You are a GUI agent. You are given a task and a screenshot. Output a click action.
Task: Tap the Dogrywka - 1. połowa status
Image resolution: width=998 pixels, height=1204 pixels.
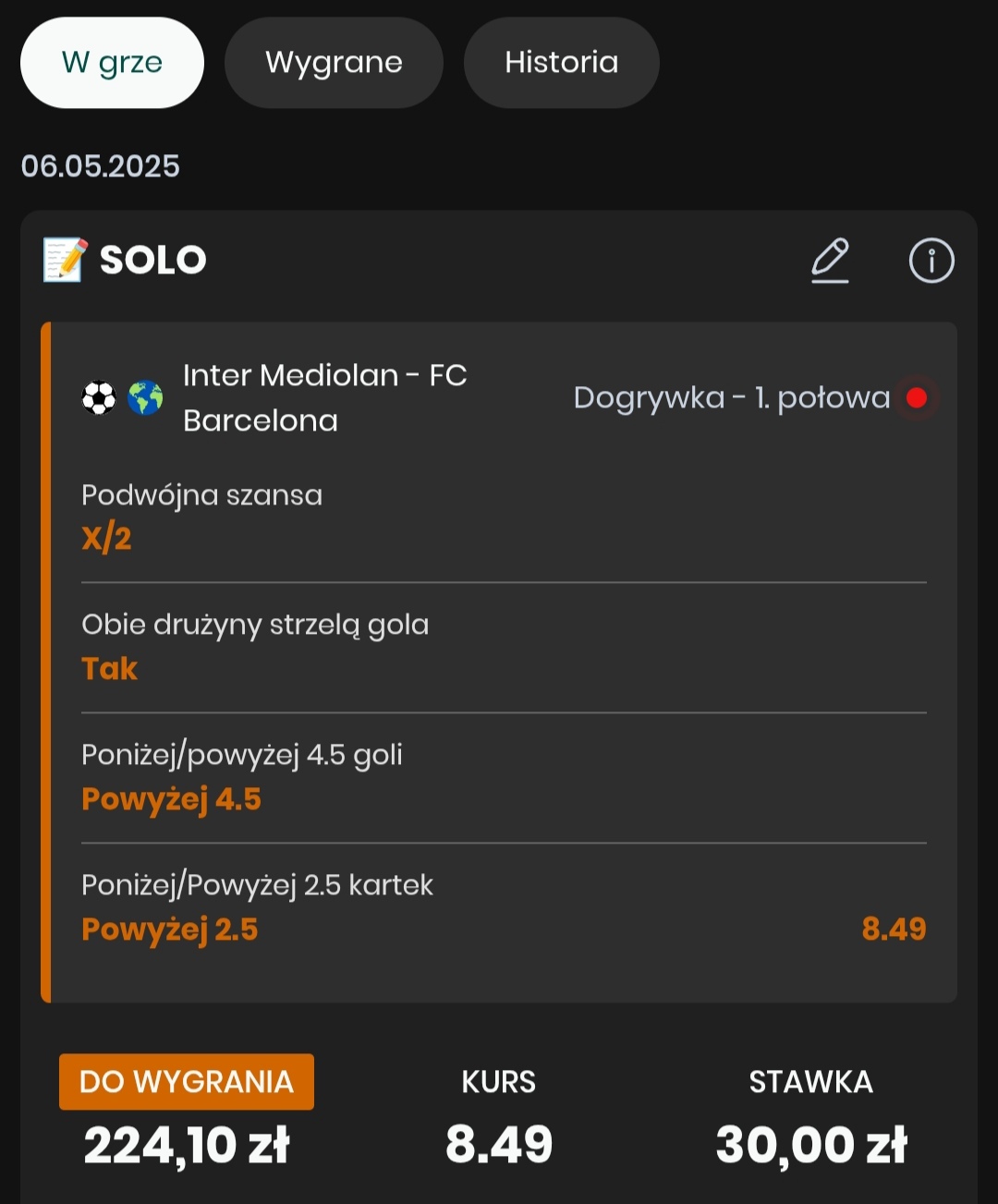[731, 397]
